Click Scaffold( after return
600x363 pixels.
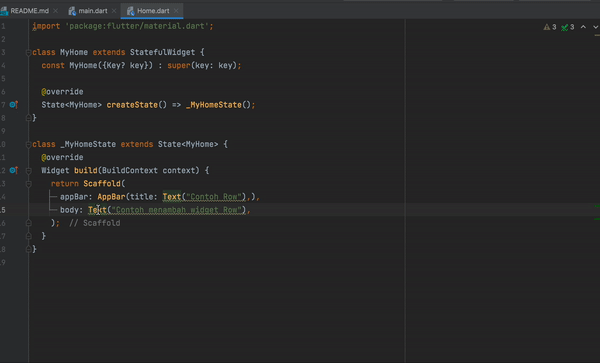tap(104, 184)
